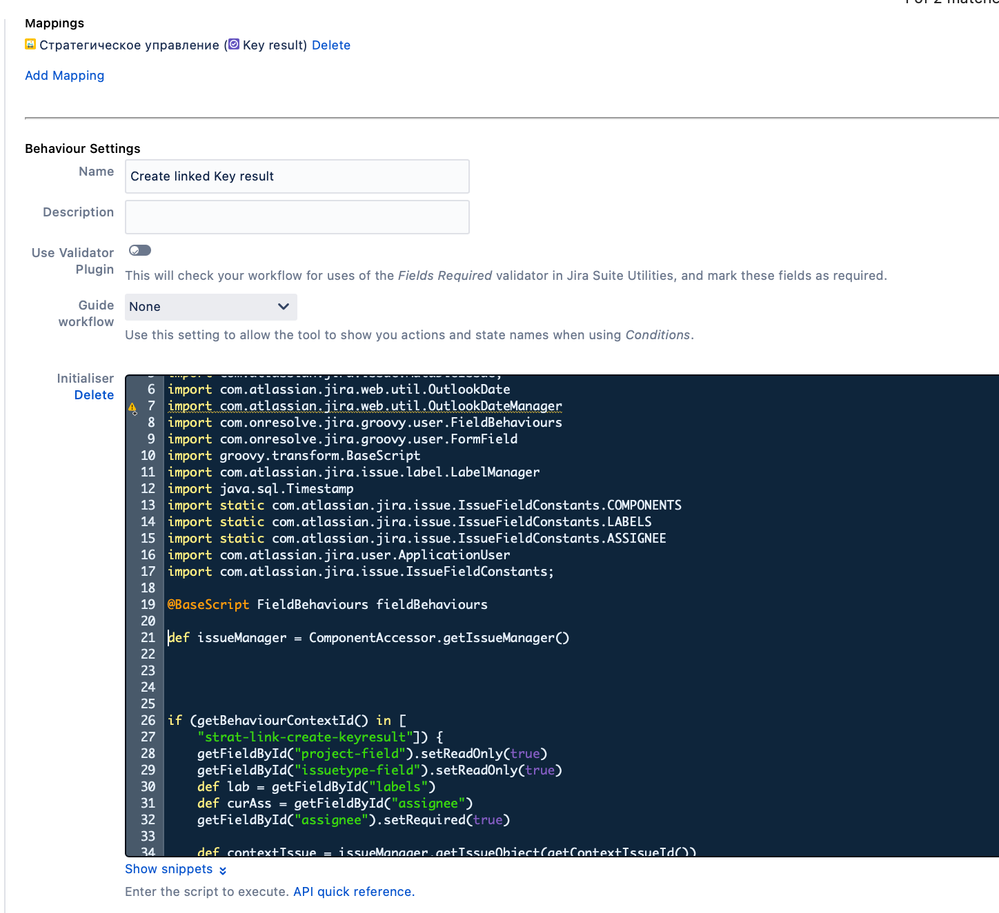Viewport: 999px width, 913px height.
Task: Click the empty Description field
Action: 297,217
